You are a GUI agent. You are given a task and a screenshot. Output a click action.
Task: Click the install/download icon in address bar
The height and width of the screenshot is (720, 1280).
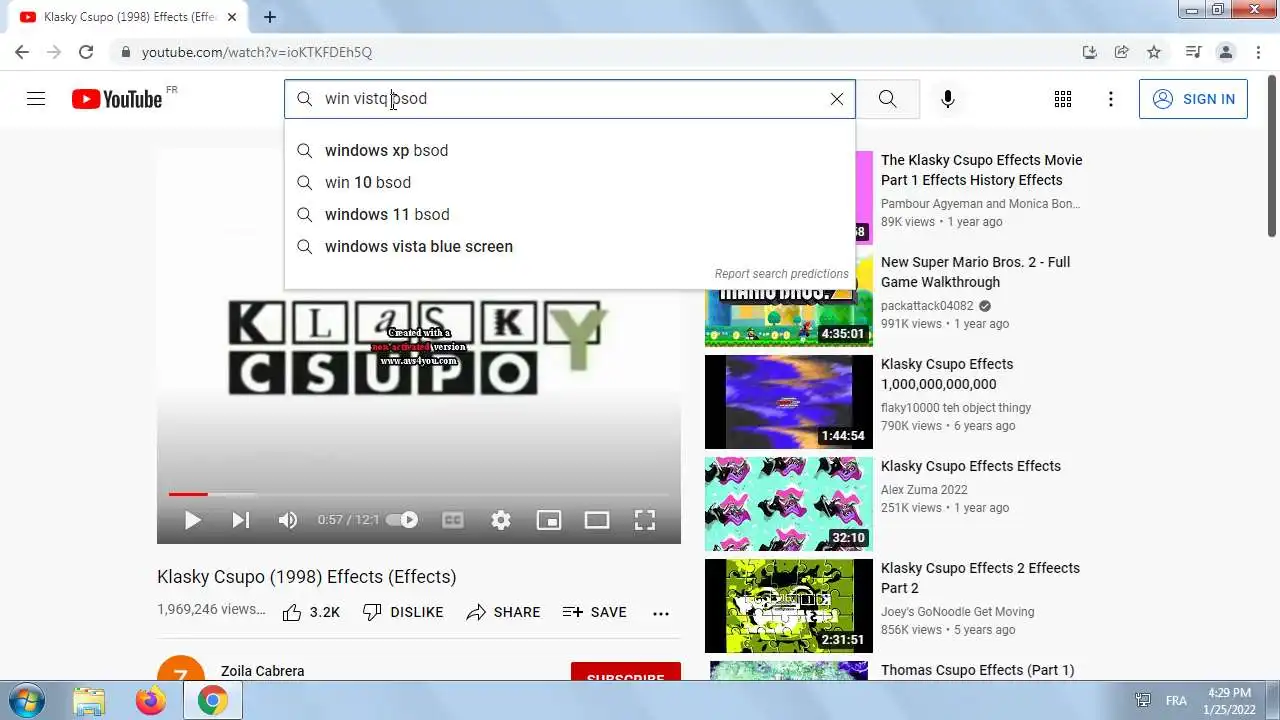tap(1090, 52)
